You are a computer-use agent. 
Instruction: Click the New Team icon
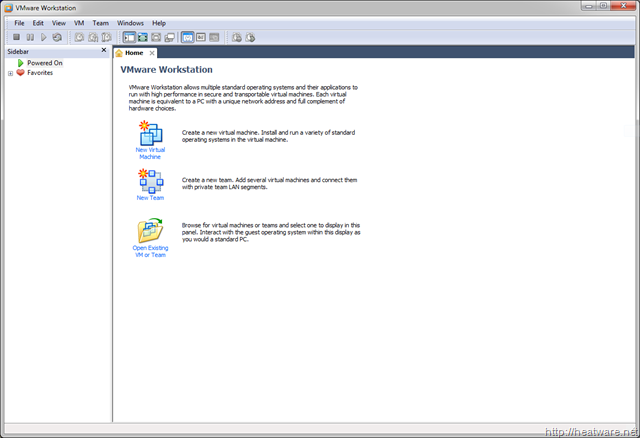coord(150,180)
